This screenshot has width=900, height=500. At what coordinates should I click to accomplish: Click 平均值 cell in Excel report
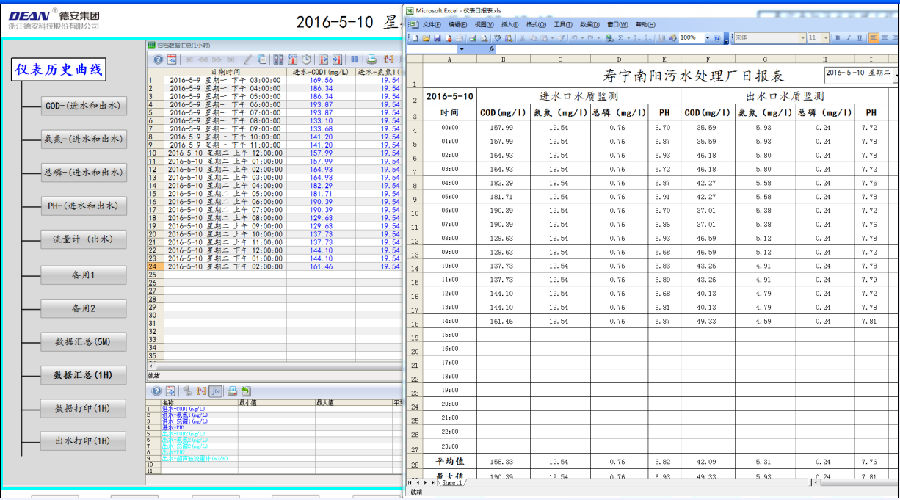pos(449,462)
